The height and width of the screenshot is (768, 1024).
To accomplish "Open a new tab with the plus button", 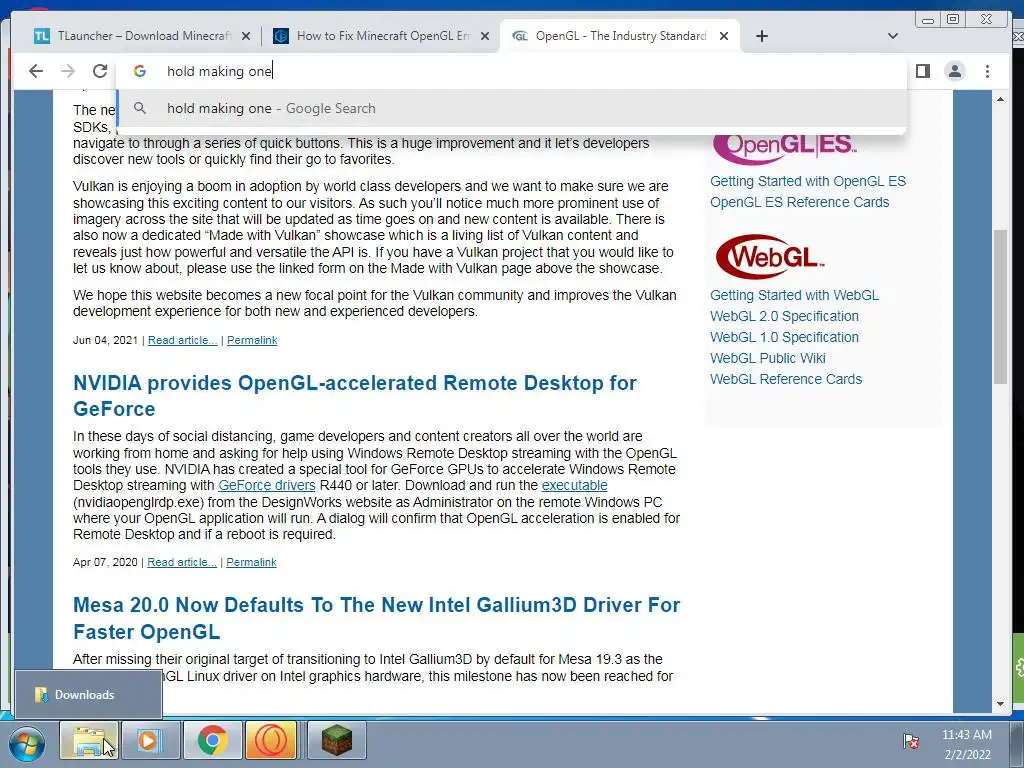I will coord(761,36).
